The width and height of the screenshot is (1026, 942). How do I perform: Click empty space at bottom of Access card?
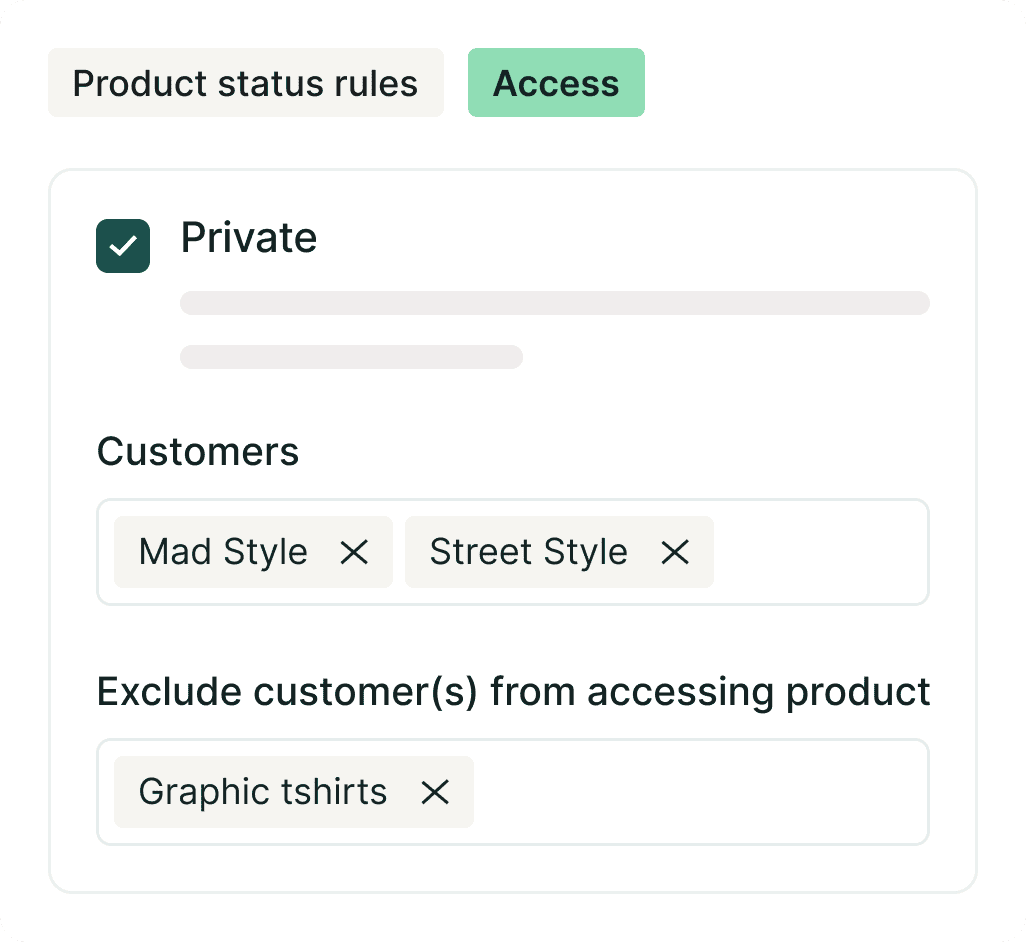tap(512, 868)
